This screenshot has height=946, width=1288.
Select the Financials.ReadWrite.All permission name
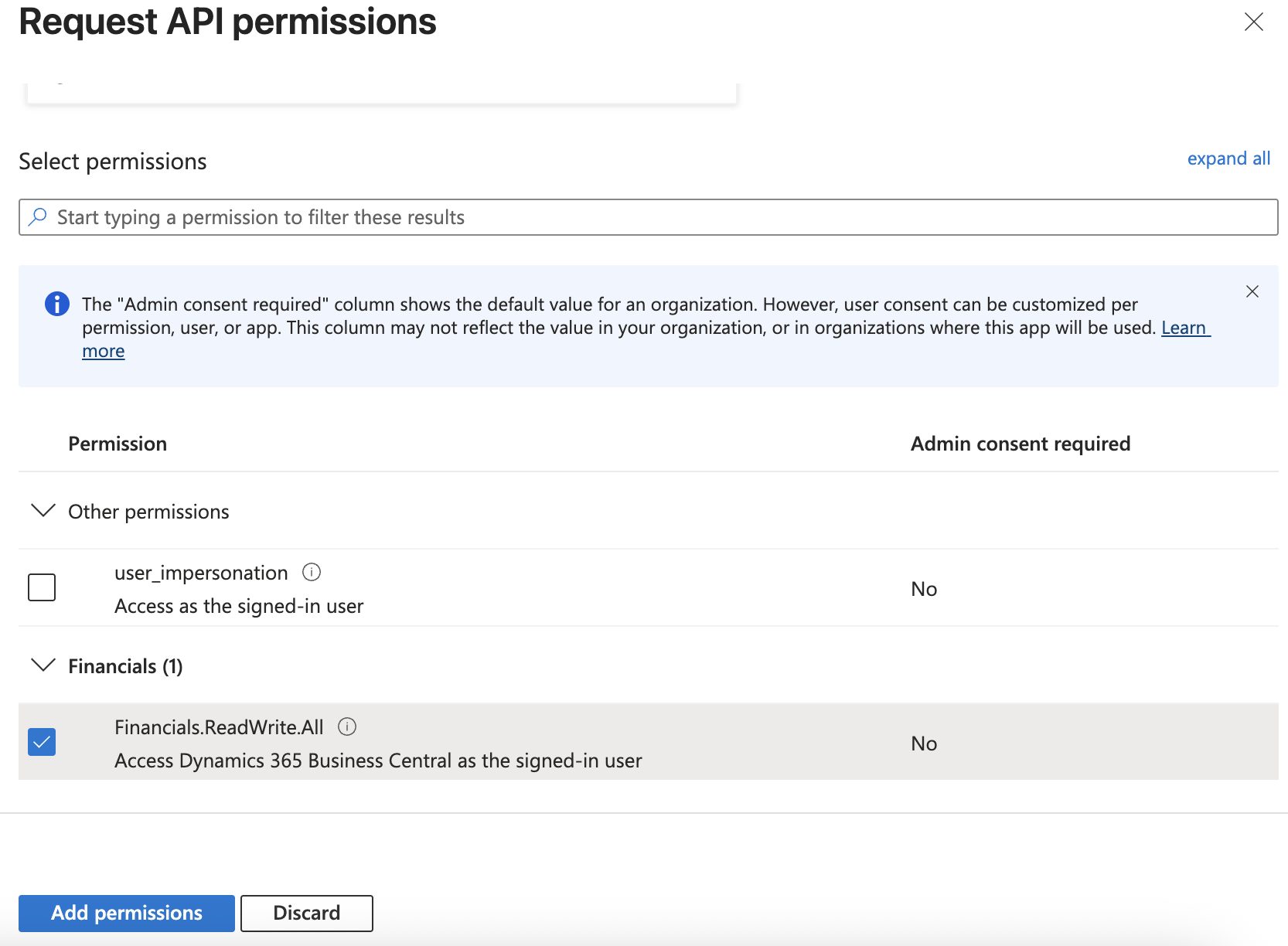pos(219,727)
